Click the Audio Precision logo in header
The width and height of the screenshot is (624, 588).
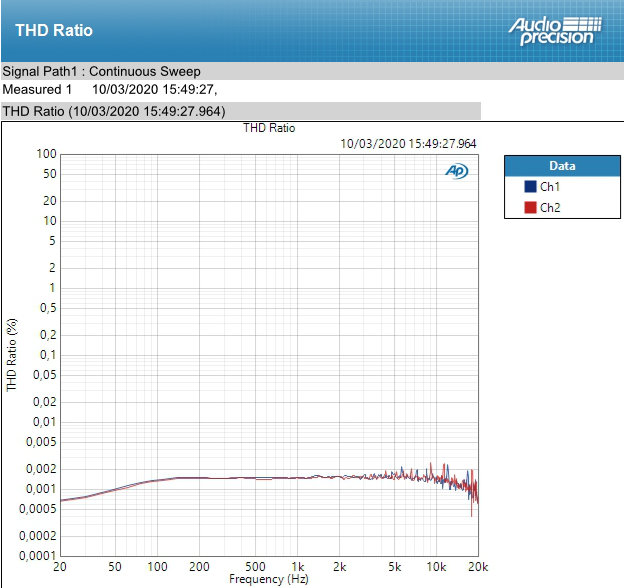[x=555, y=31]
